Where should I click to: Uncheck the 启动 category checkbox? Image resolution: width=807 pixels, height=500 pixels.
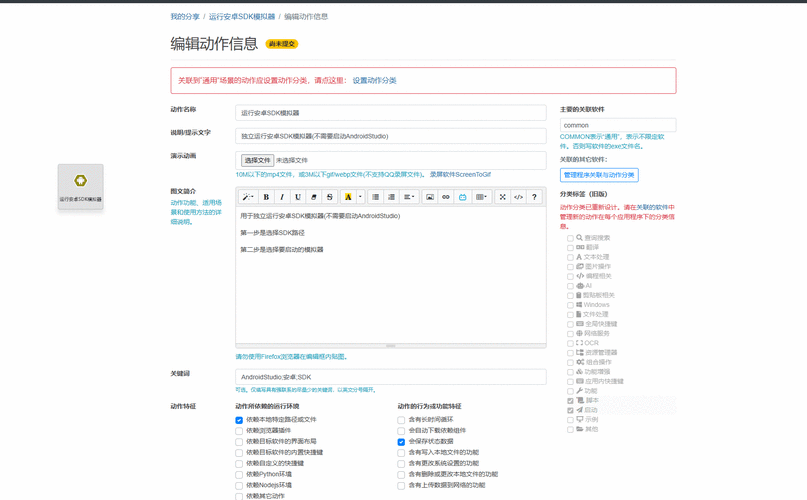(570, 410)
